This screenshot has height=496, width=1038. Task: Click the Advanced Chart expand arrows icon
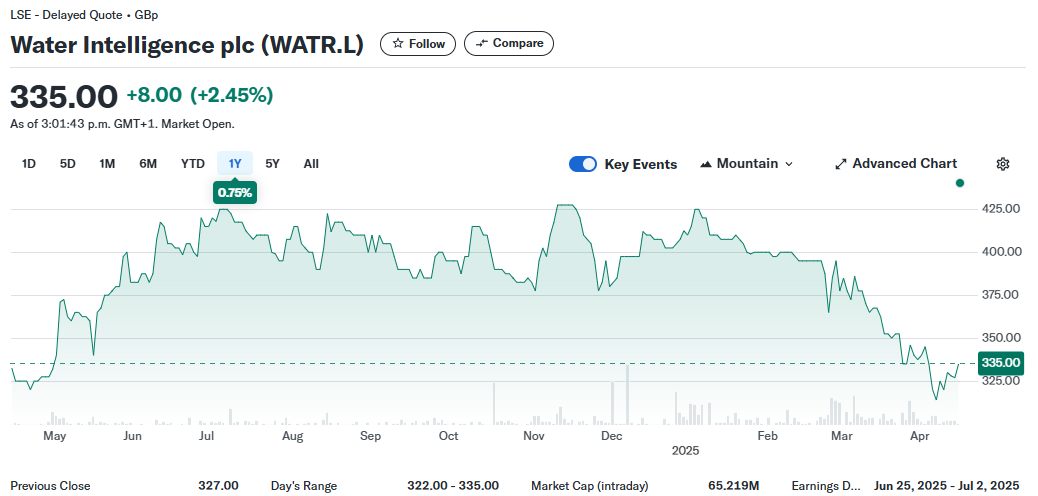(841, 164)
